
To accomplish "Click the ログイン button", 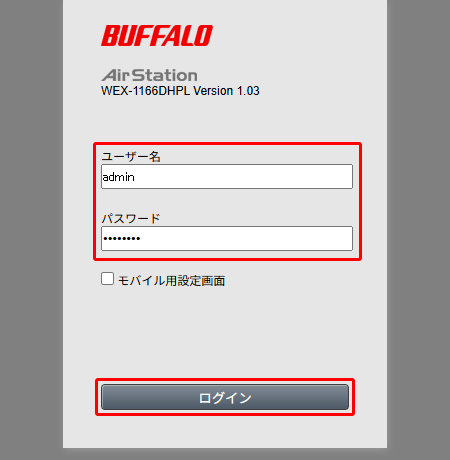I will pyautogui.click(x=225, y=397).
